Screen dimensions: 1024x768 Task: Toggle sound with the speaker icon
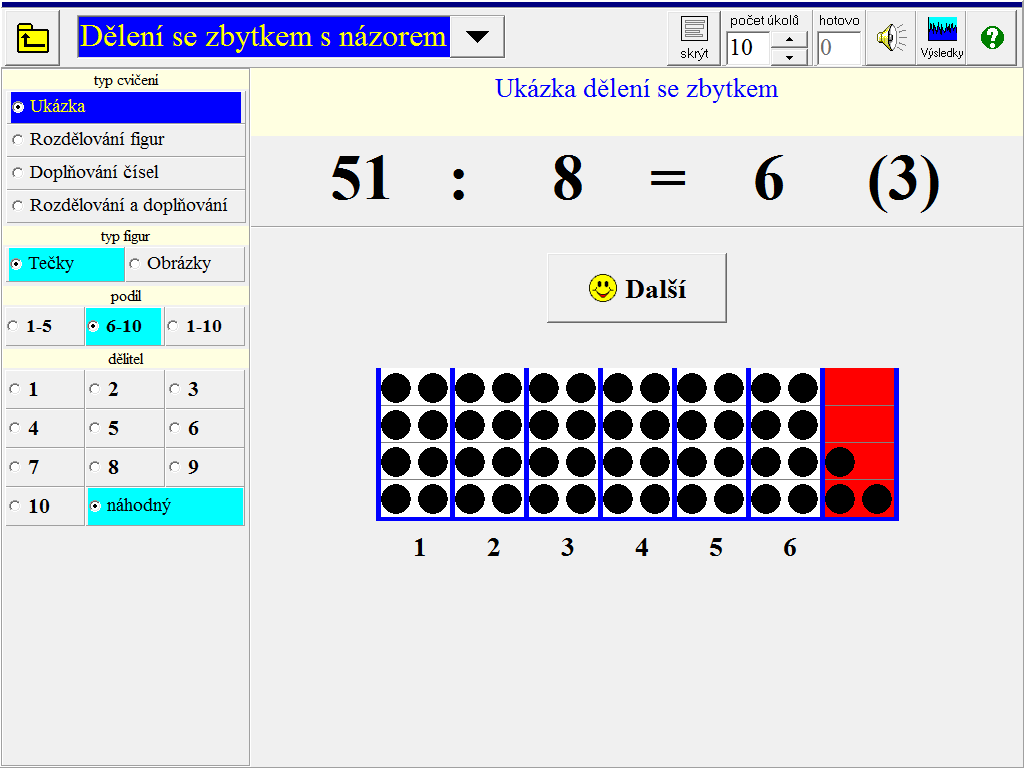coord(891,38)
